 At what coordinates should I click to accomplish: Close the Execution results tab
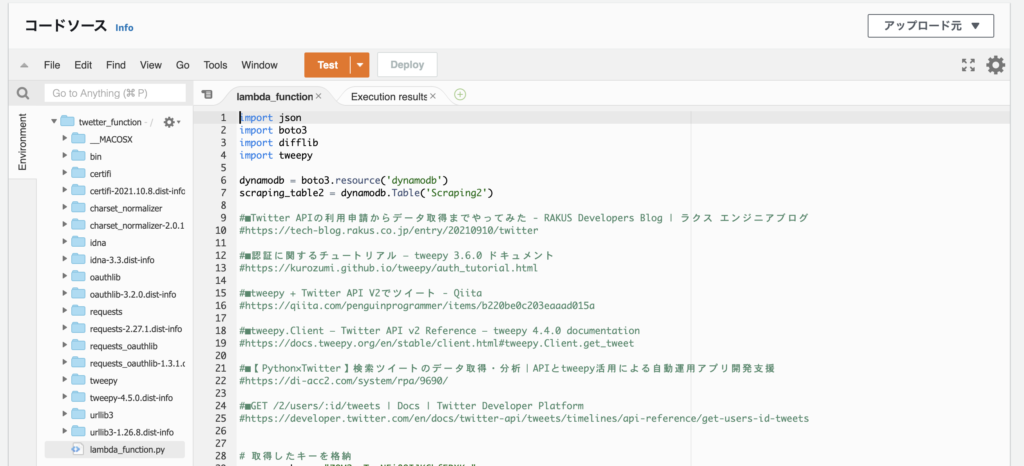[433, 96]
